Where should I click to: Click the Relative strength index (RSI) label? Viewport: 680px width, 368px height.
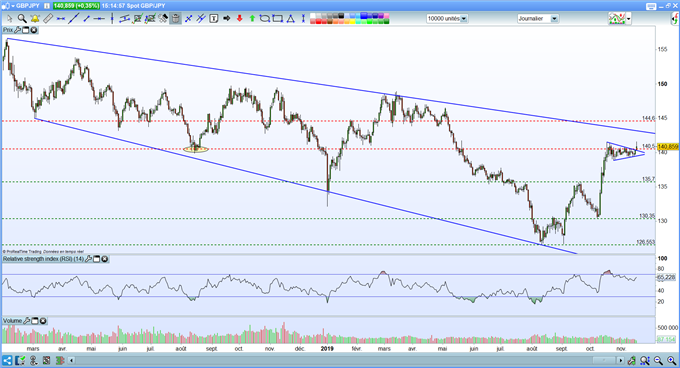43,259
